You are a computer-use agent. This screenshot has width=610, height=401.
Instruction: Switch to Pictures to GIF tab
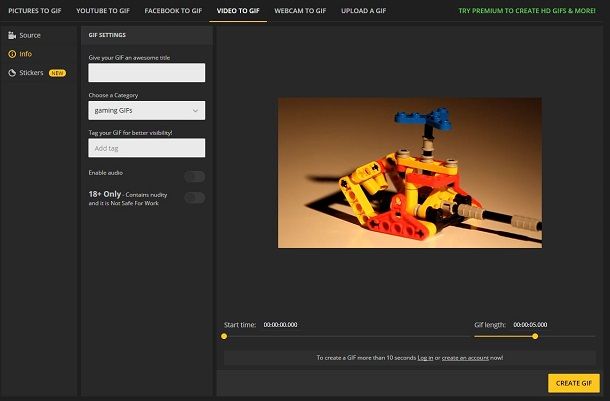click(x=34, y=10)
